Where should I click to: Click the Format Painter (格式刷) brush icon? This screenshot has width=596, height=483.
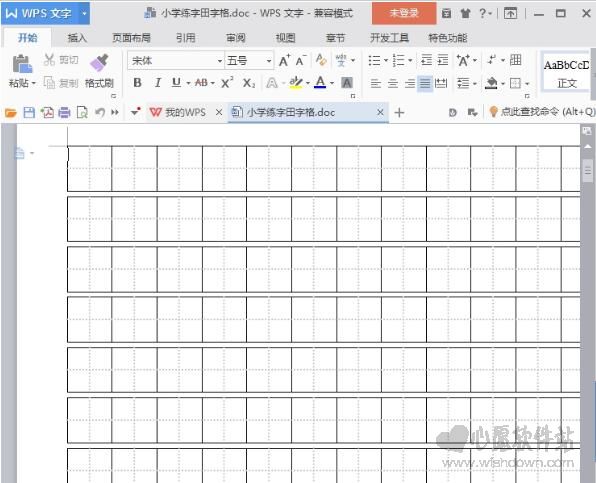99,63
